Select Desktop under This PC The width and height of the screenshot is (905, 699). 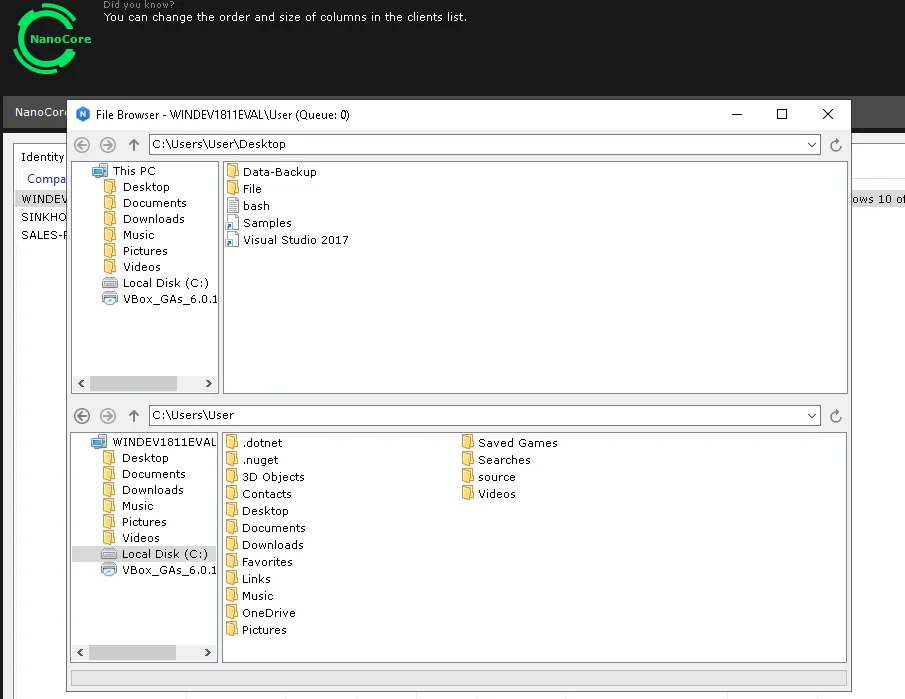(x=137, y=187)
